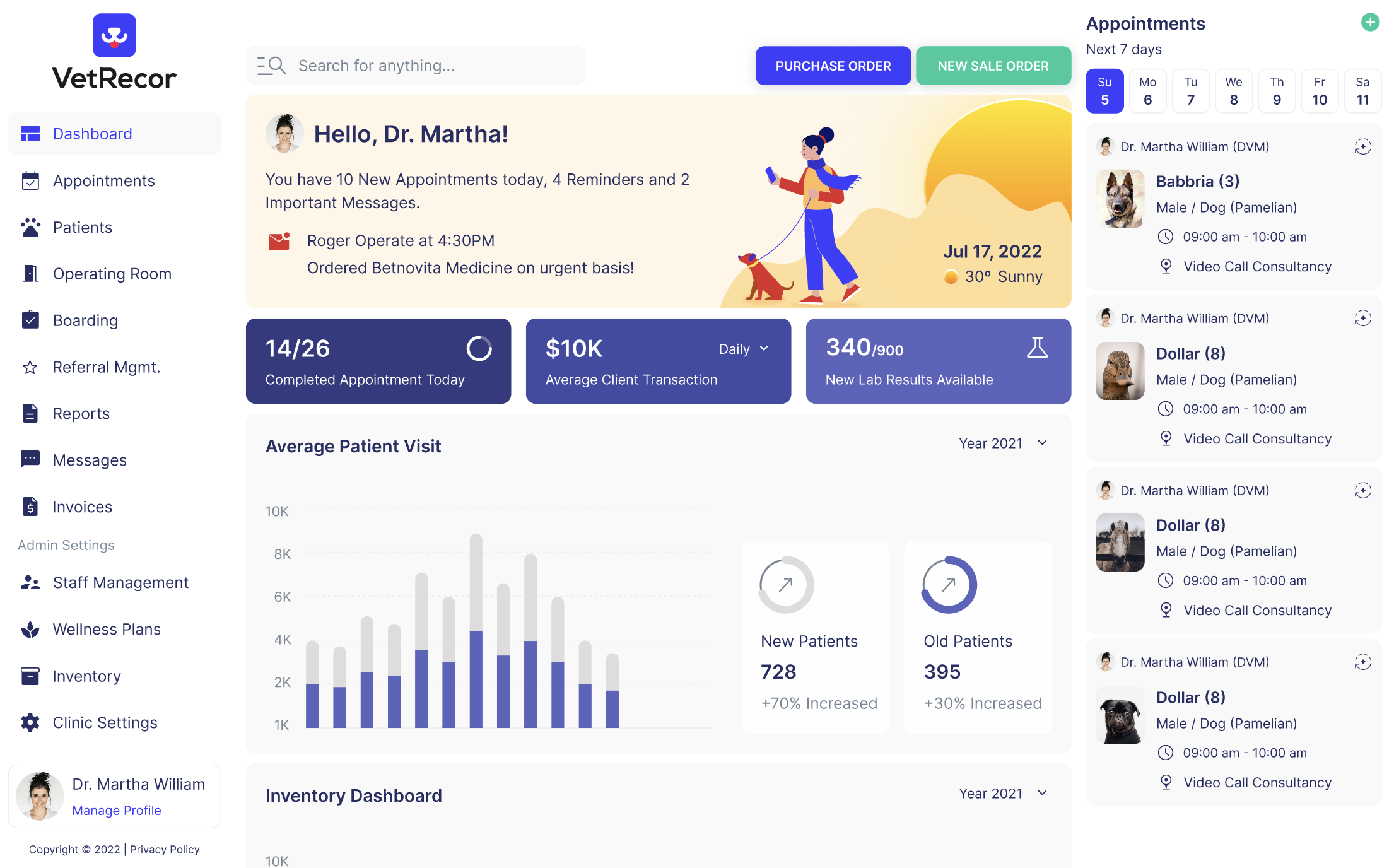This screenshot has height=868, width=1394.
Task: Click the Old Patients progress ring icon
Action: click(x=949, y=585)
